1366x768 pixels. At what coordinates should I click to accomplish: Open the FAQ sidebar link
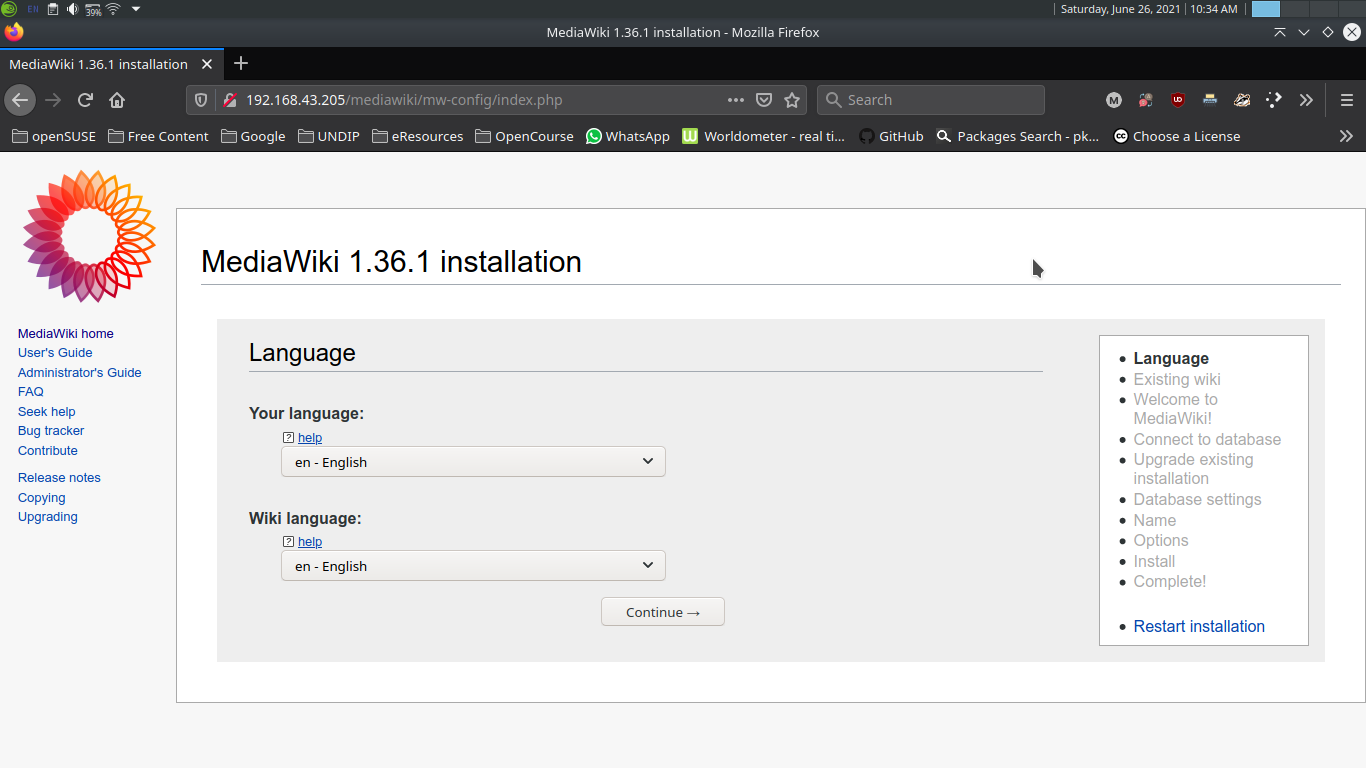(31, 392)
